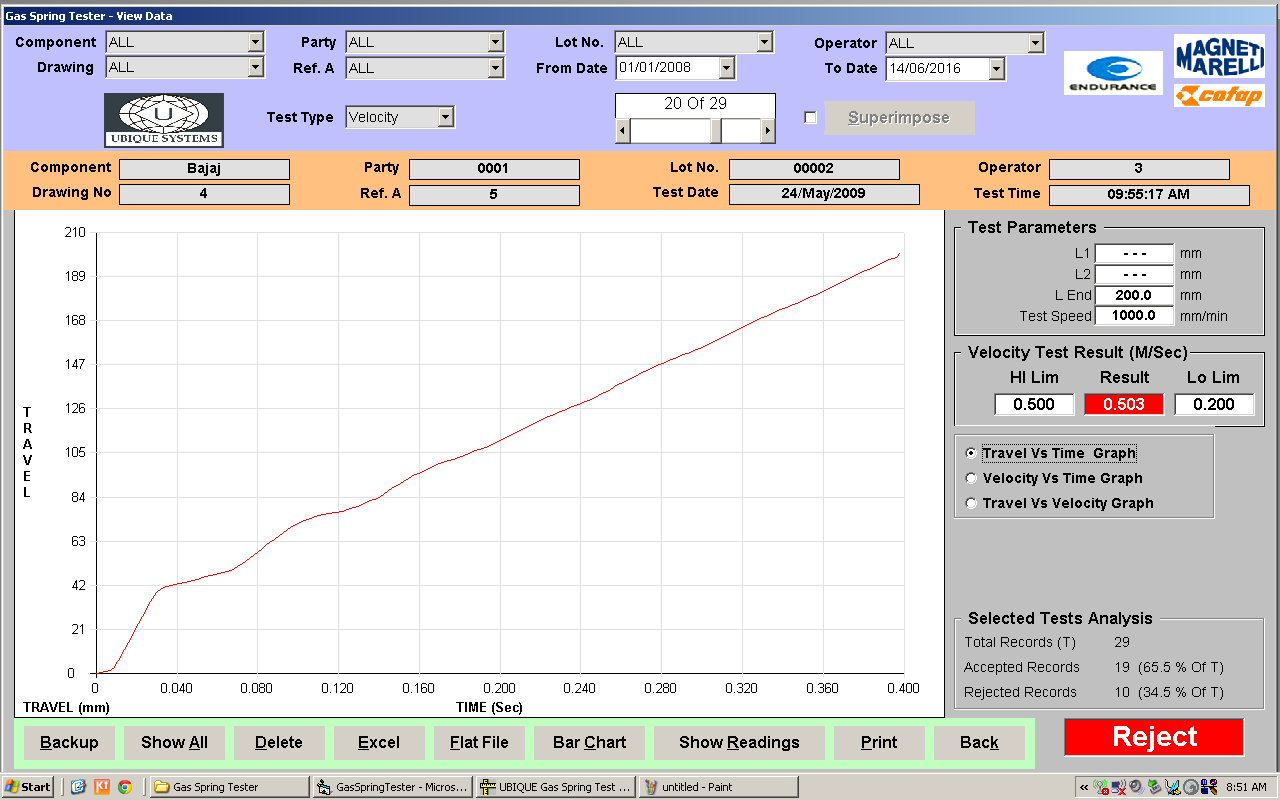
Task: Expand the Test Type dropdown
Action: click(446, 117)
